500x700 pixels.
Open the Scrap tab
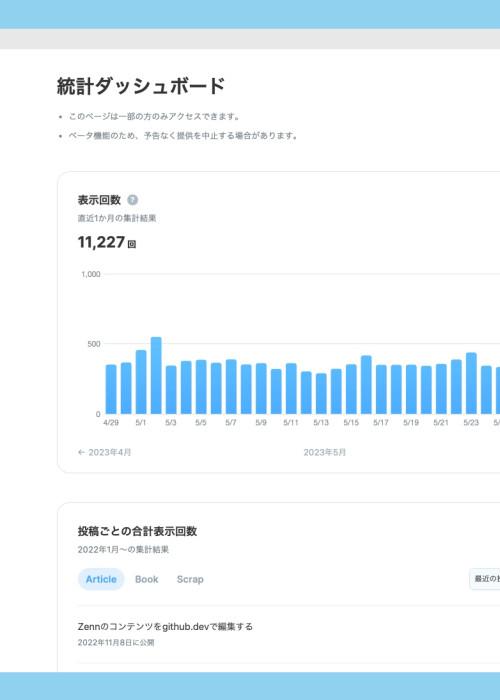click(190, 579)
